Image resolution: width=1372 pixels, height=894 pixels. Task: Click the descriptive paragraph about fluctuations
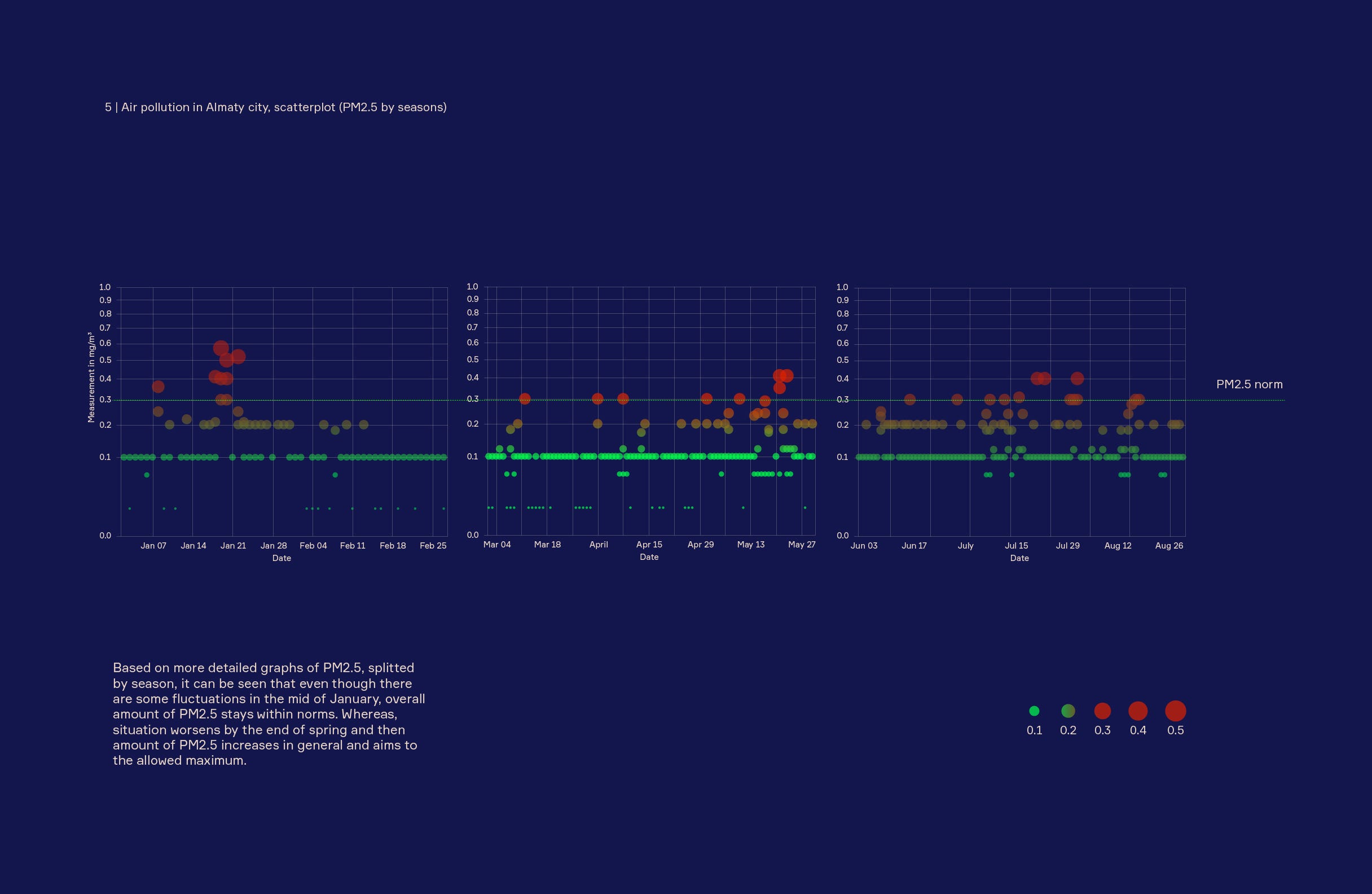coord(269,714)
